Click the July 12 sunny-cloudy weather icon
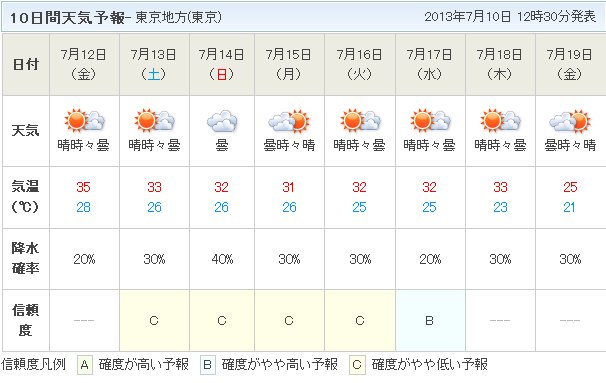 [84, 120]
